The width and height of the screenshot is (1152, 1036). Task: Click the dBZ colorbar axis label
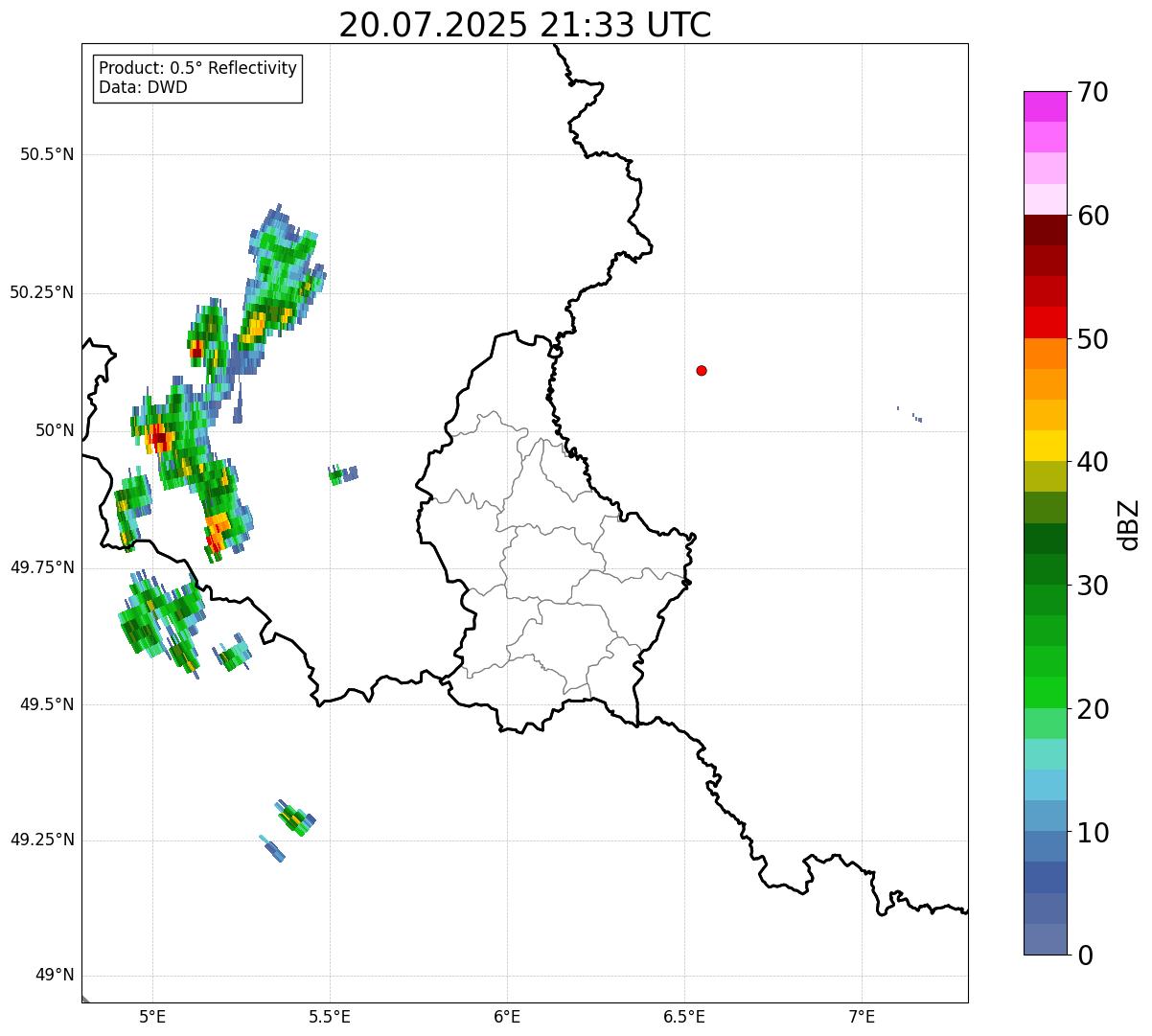coord(1129,524)
